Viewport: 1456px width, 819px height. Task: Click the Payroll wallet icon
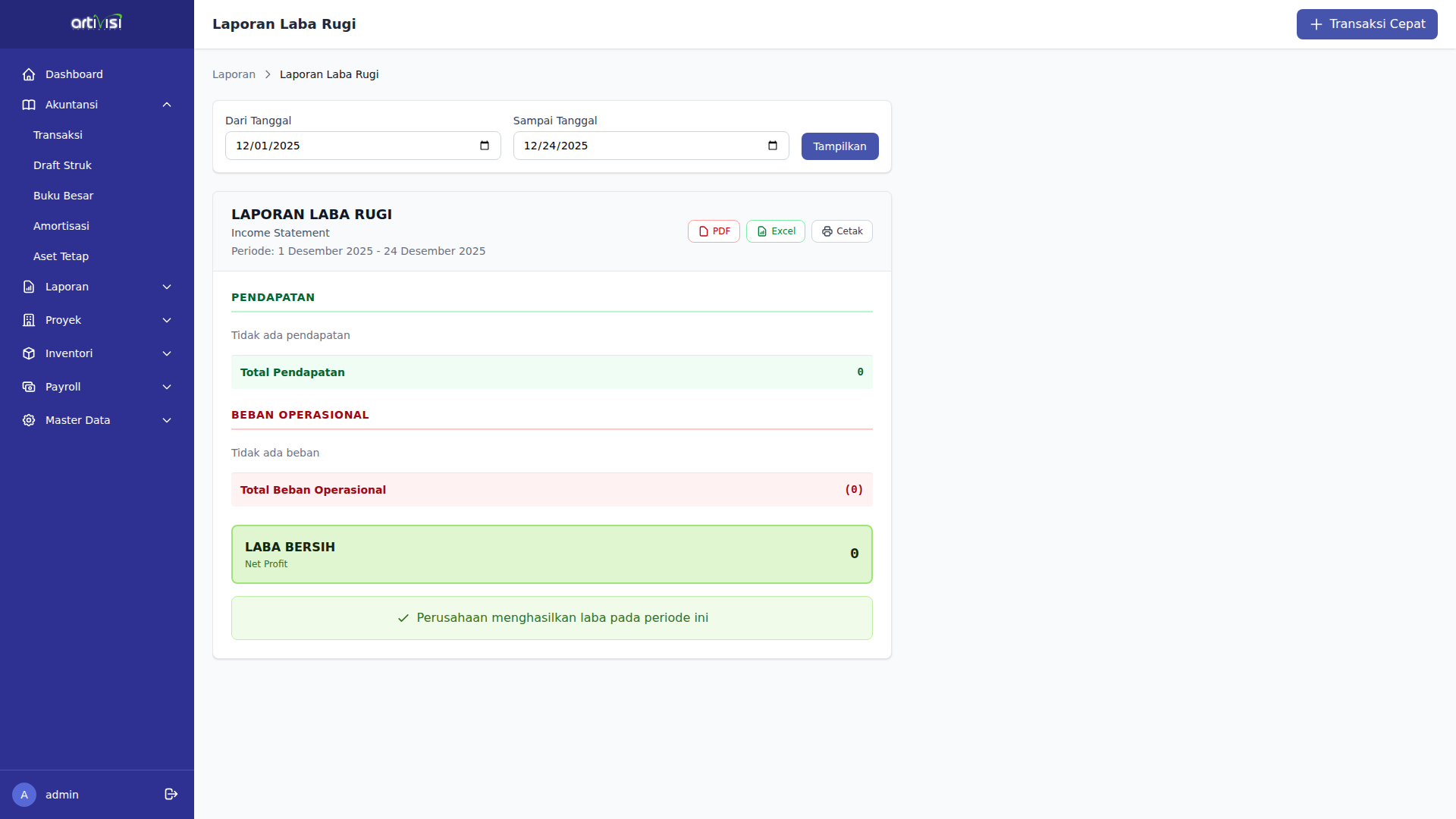coord(29,387)
